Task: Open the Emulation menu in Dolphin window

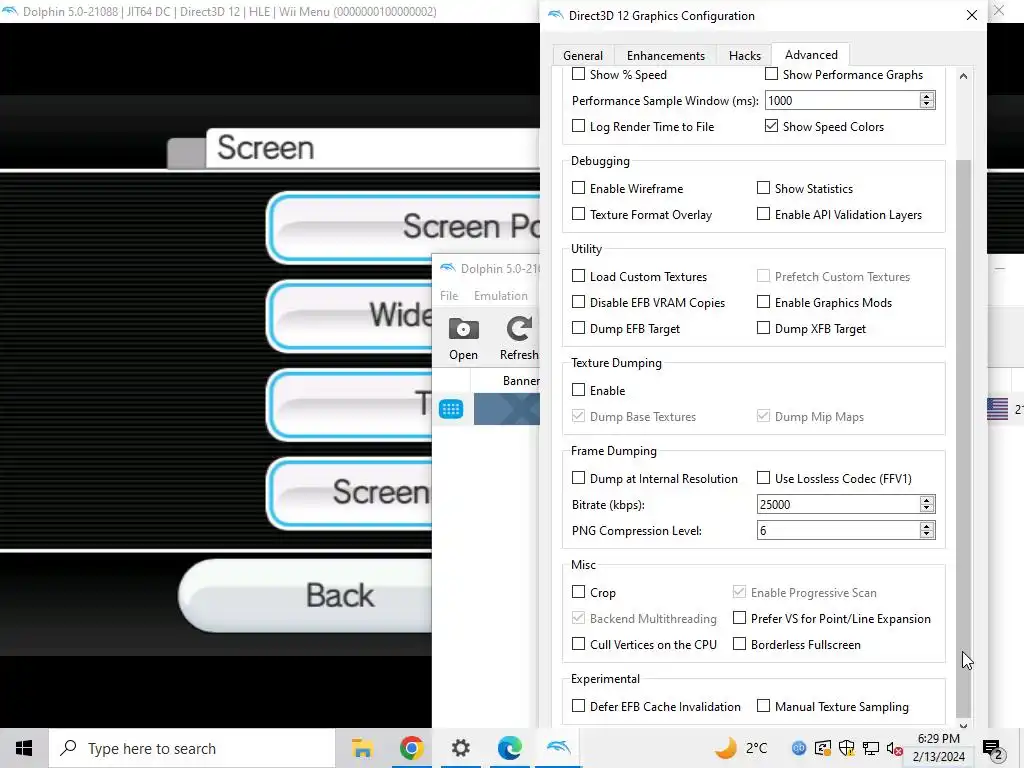Action: [x=500, y=296]
